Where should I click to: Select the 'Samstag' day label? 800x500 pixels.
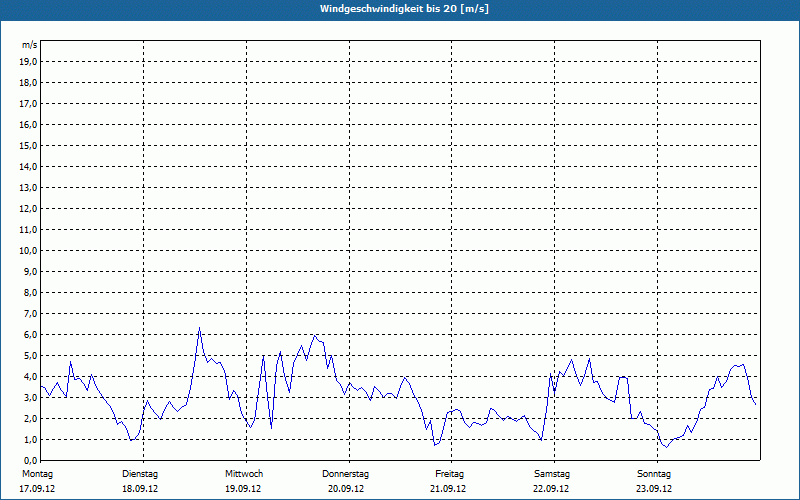coord(552,474)
